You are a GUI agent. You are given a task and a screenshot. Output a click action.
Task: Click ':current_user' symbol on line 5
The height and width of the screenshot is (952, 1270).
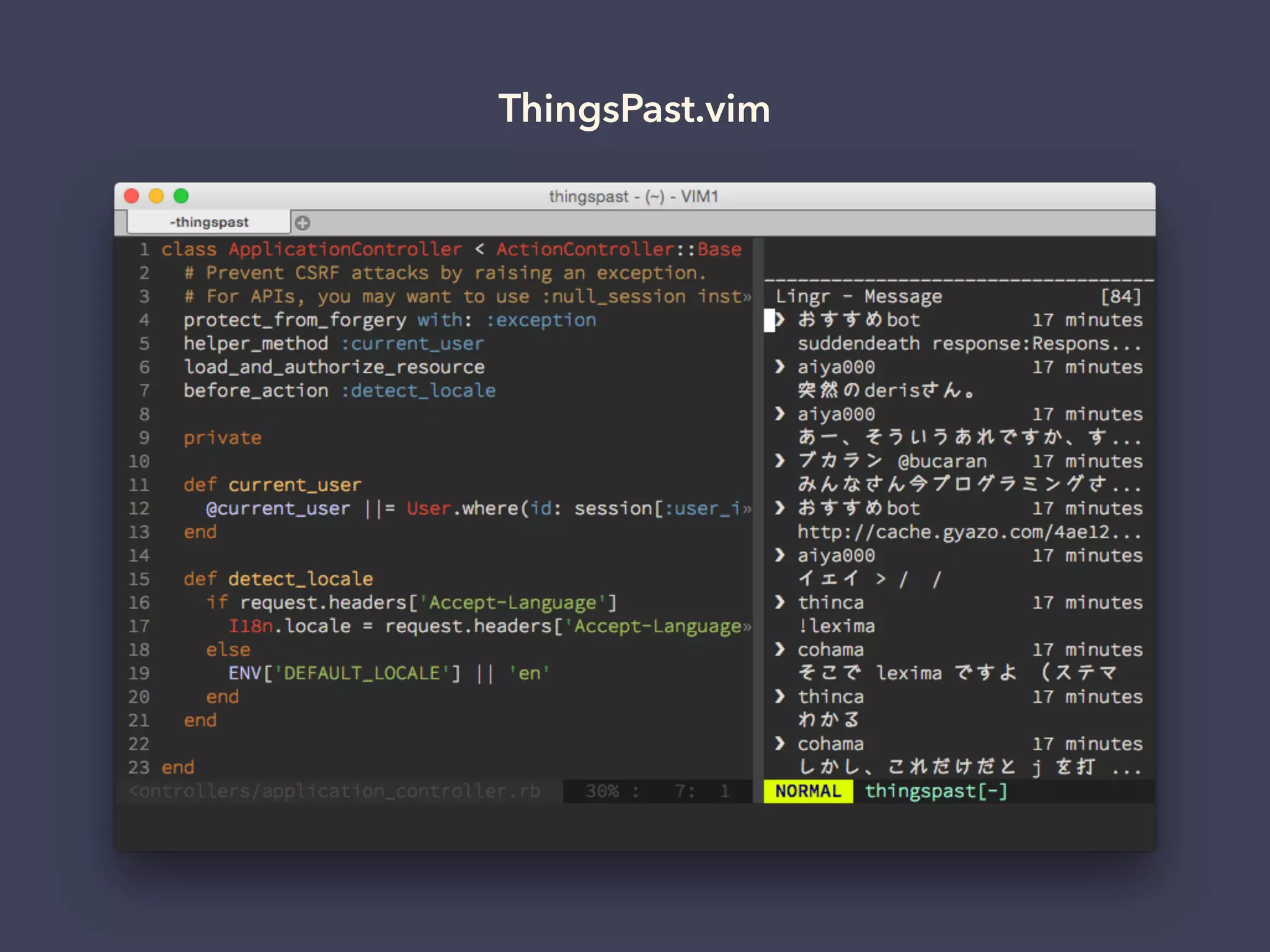[x=412, y=344]
